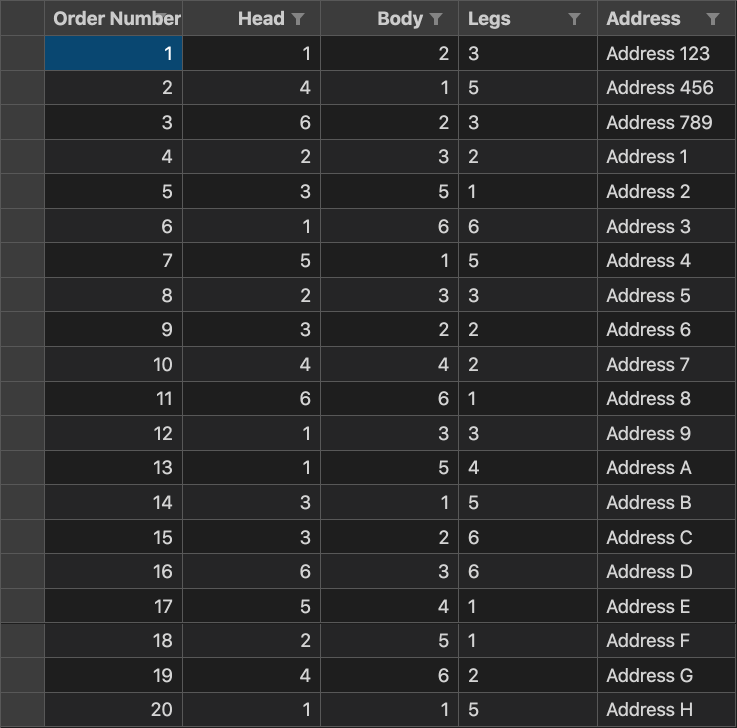Select Order Number cell 17
This screenshot has width=737, height=728.
click(x=114, y=606)
